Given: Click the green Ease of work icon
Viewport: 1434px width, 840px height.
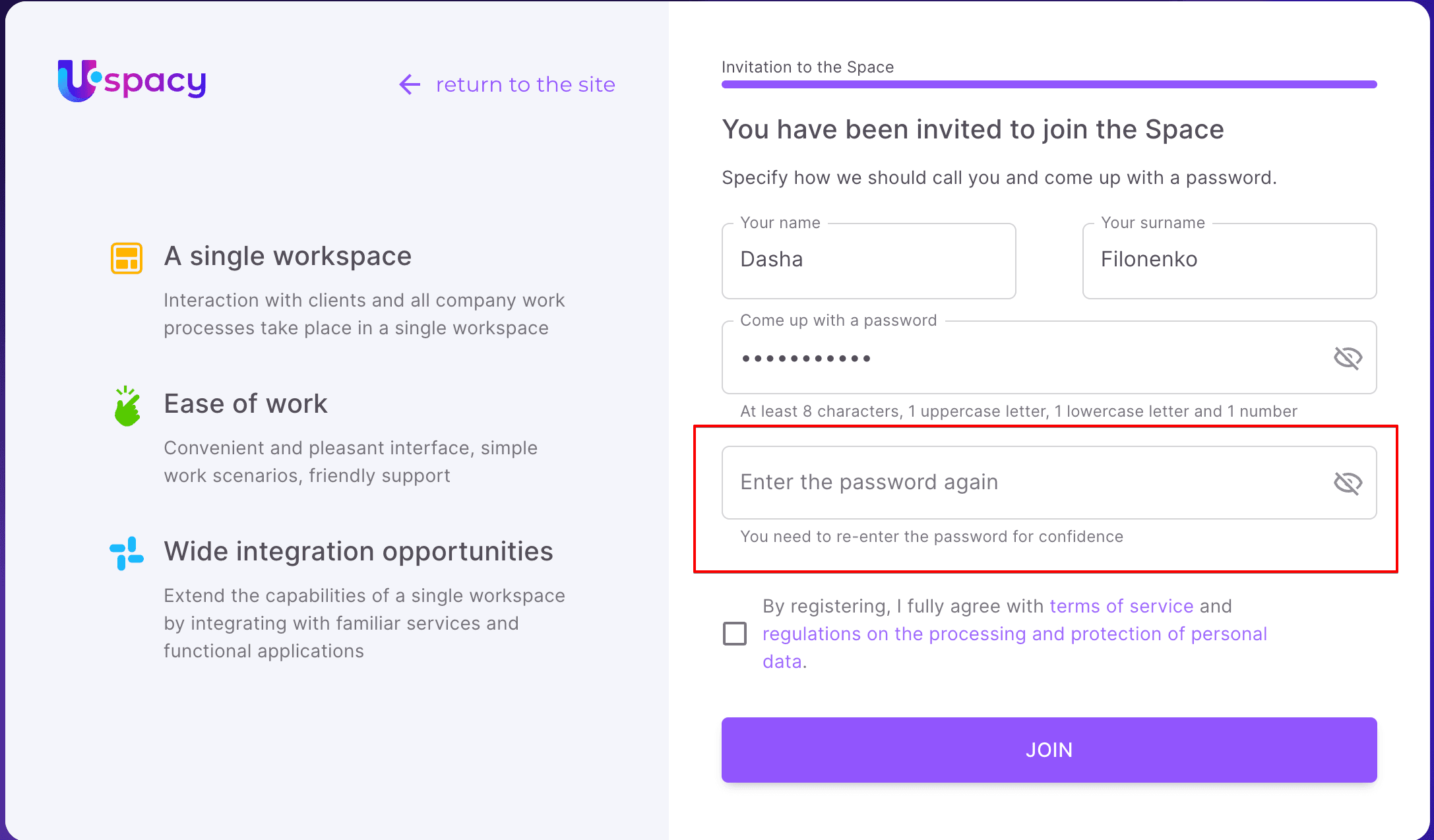Looking at the screenshot, I should (127, 406).
